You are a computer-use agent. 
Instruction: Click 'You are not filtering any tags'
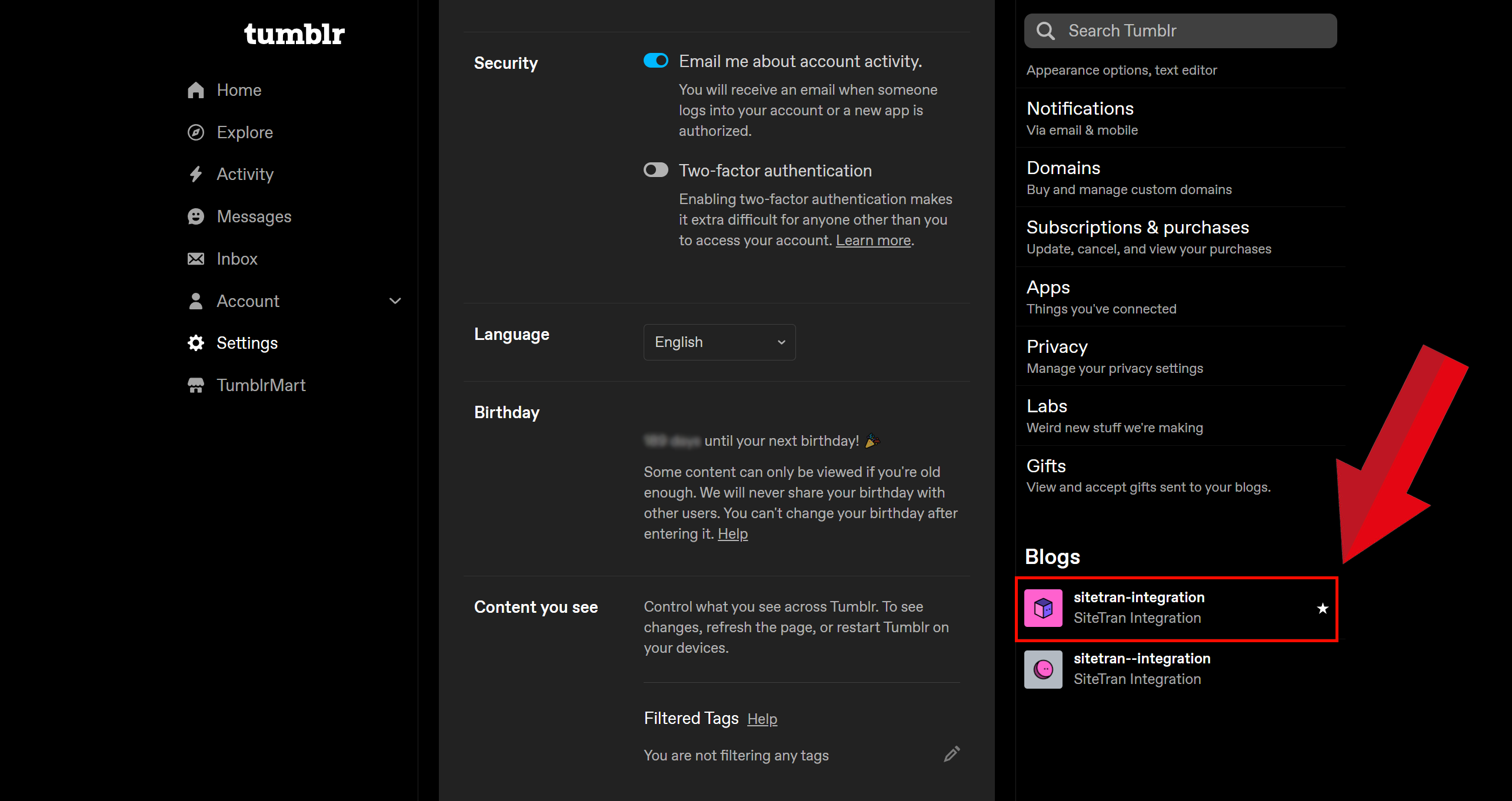click(x=736, y=755)
